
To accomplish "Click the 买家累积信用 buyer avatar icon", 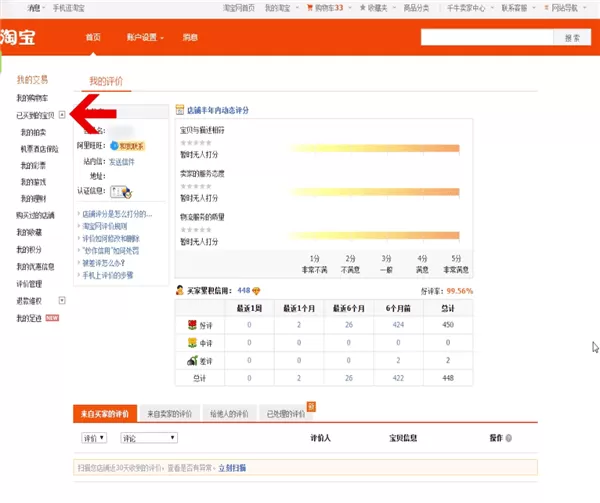I will [179, 290].
